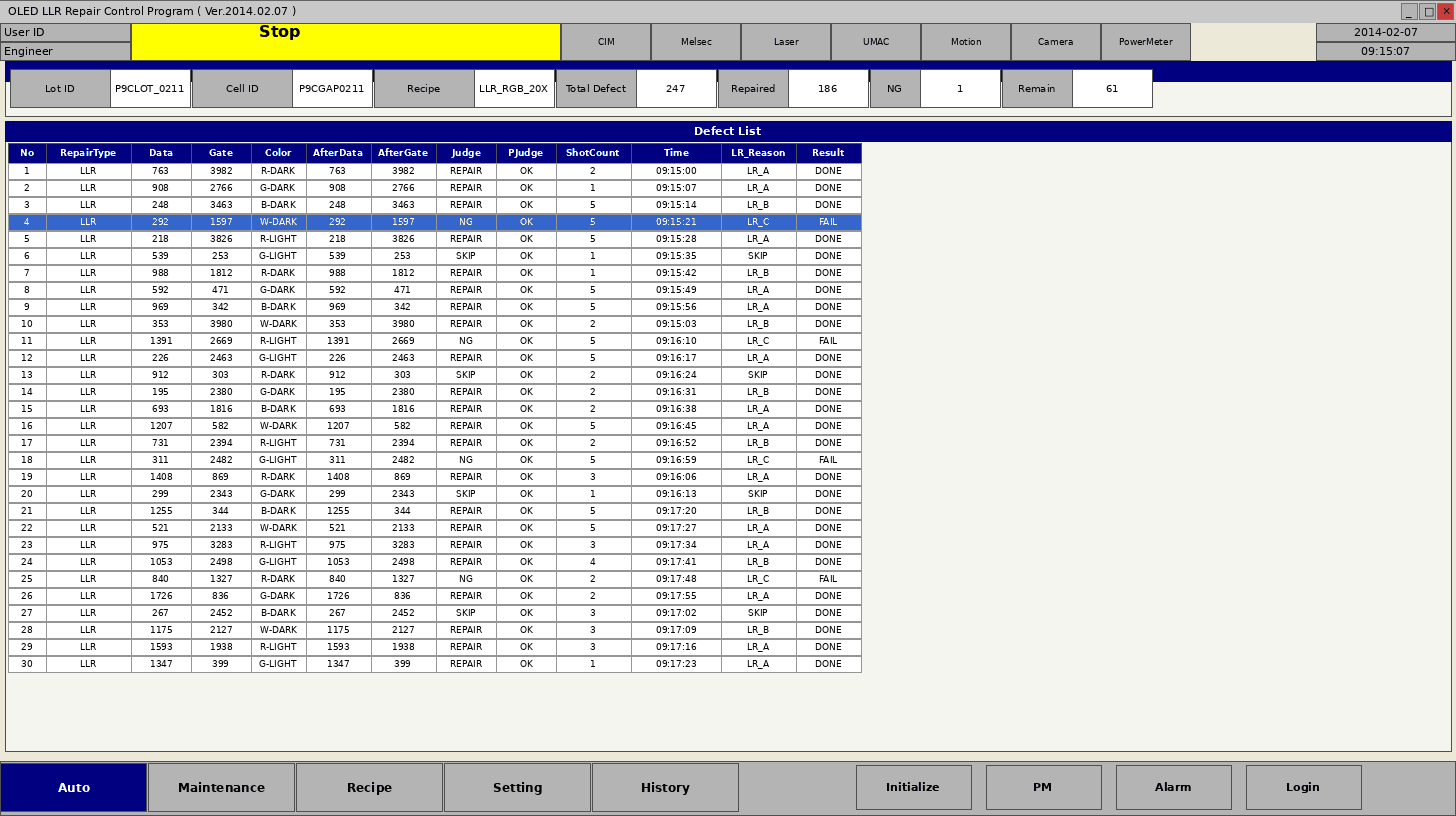
Task: Open the Motion button
Action: point(965,42)
